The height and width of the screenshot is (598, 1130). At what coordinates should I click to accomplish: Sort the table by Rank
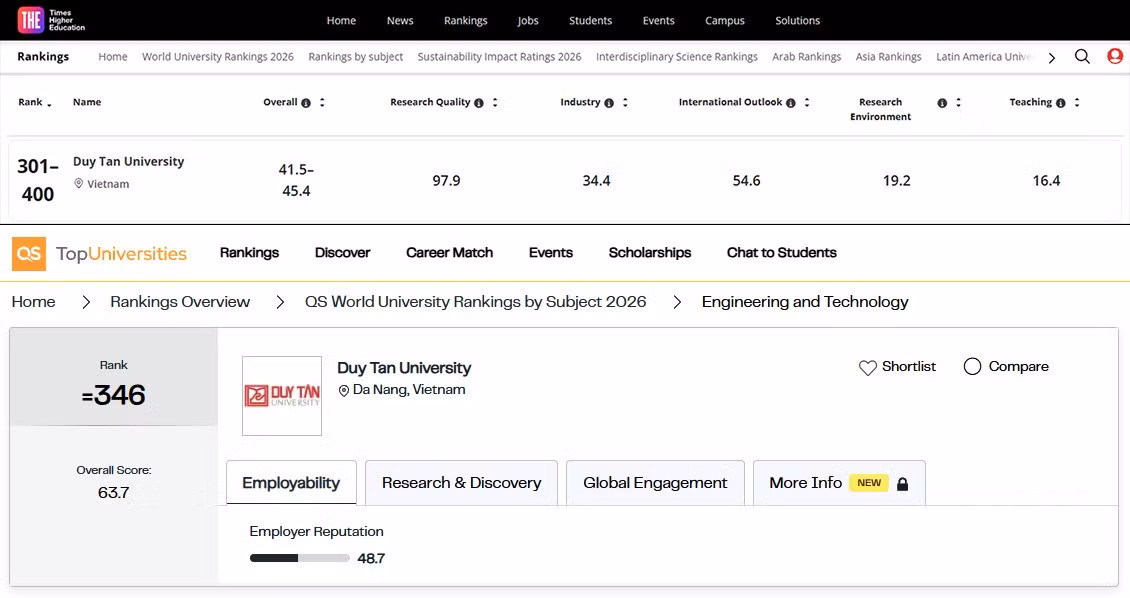pos(49,104)
